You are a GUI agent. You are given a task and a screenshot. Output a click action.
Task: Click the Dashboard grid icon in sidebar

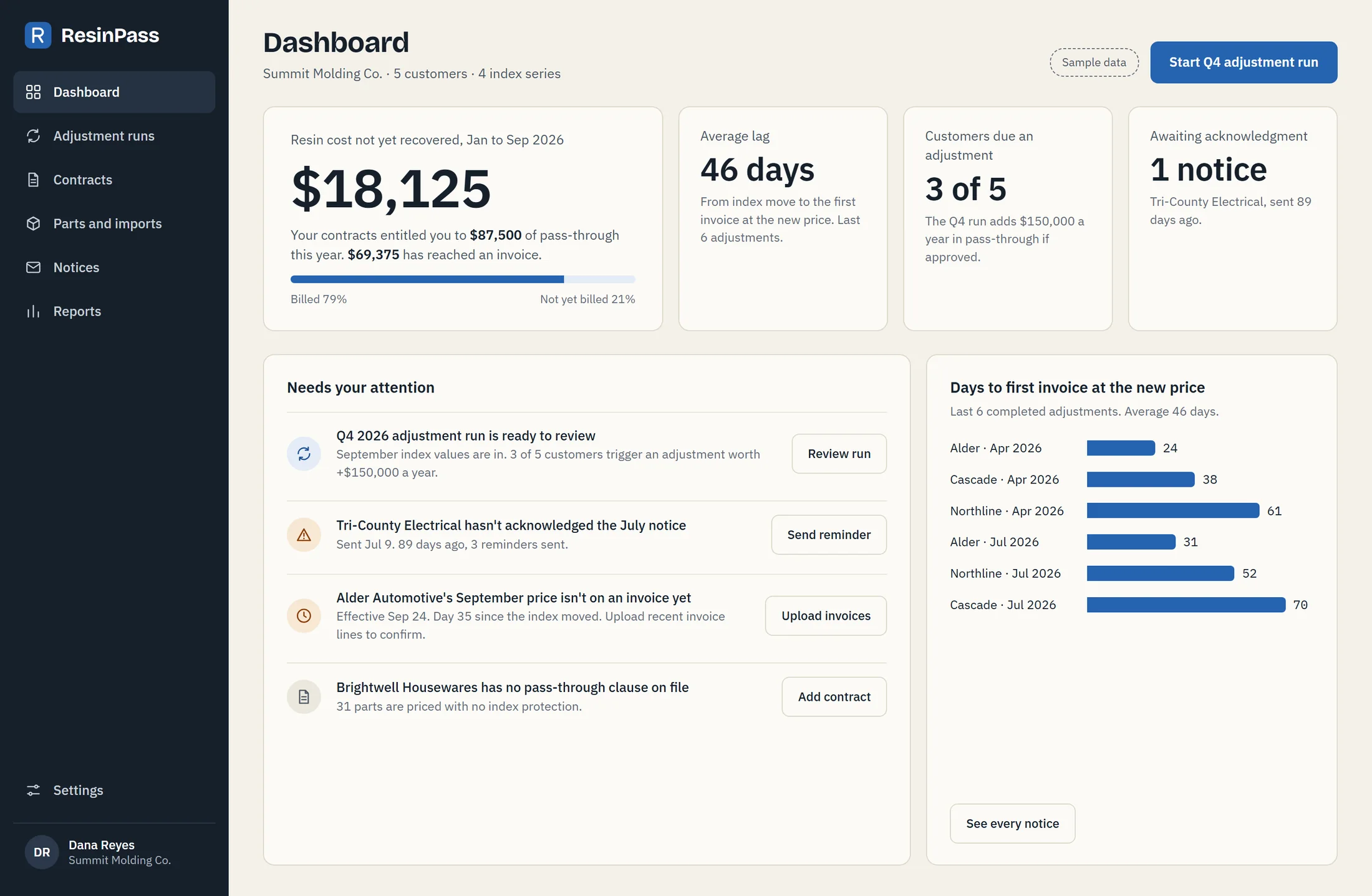(x=33, y=92)
